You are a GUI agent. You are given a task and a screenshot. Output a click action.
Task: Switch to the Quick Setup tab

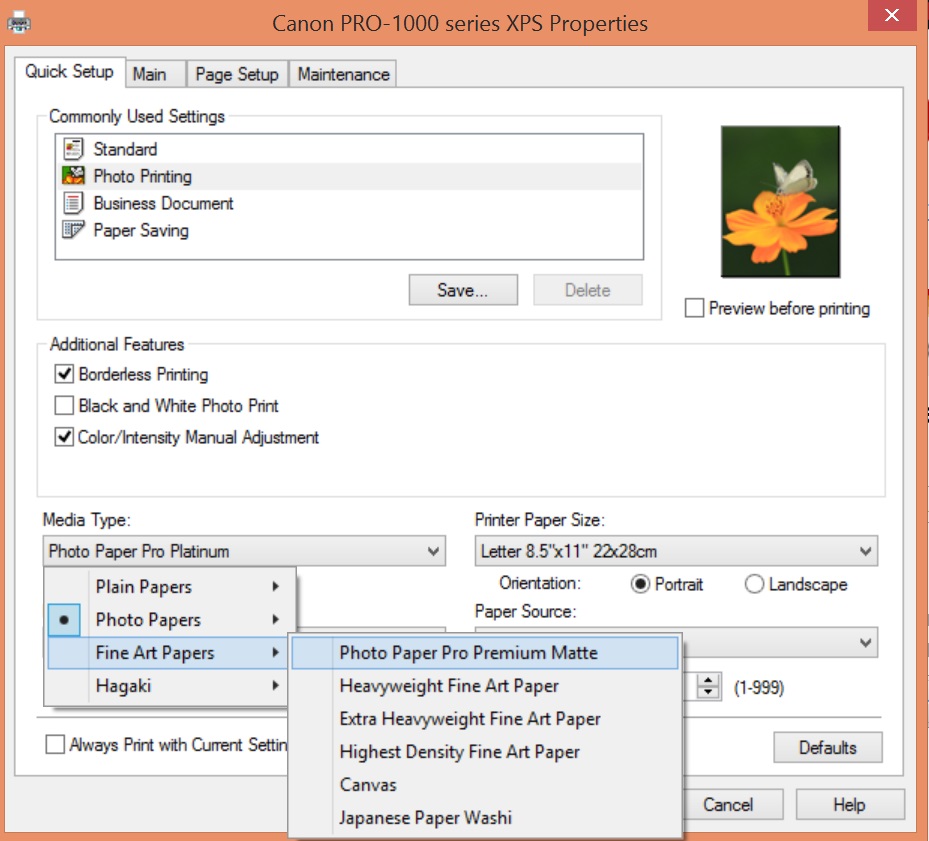point(69,72)
